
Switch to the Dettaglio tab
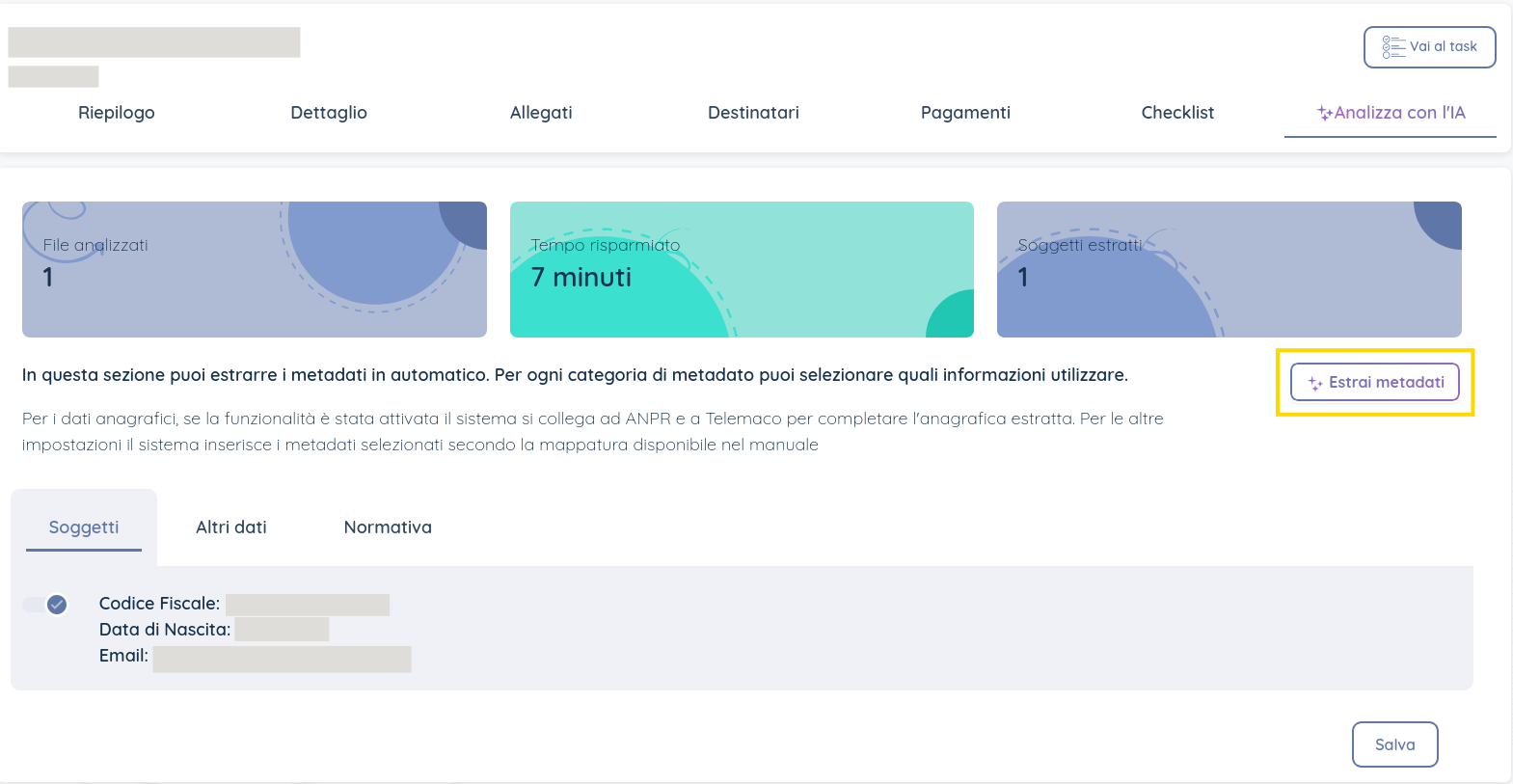tap(329, 113)
